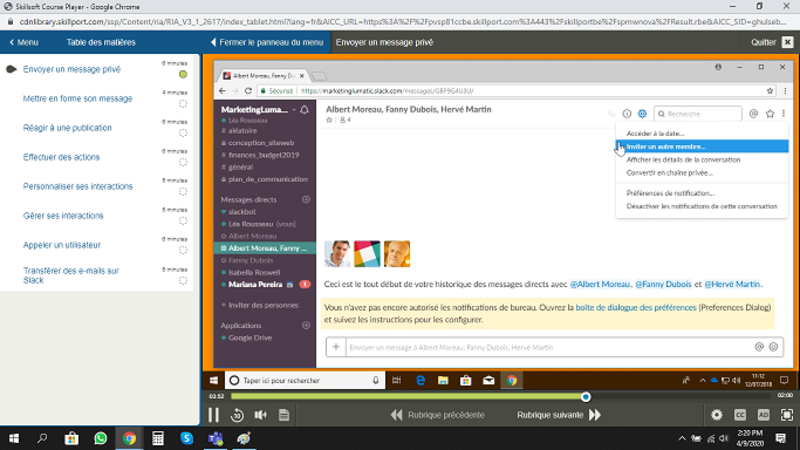Click Slack Recherche search field

coord(698,114)
